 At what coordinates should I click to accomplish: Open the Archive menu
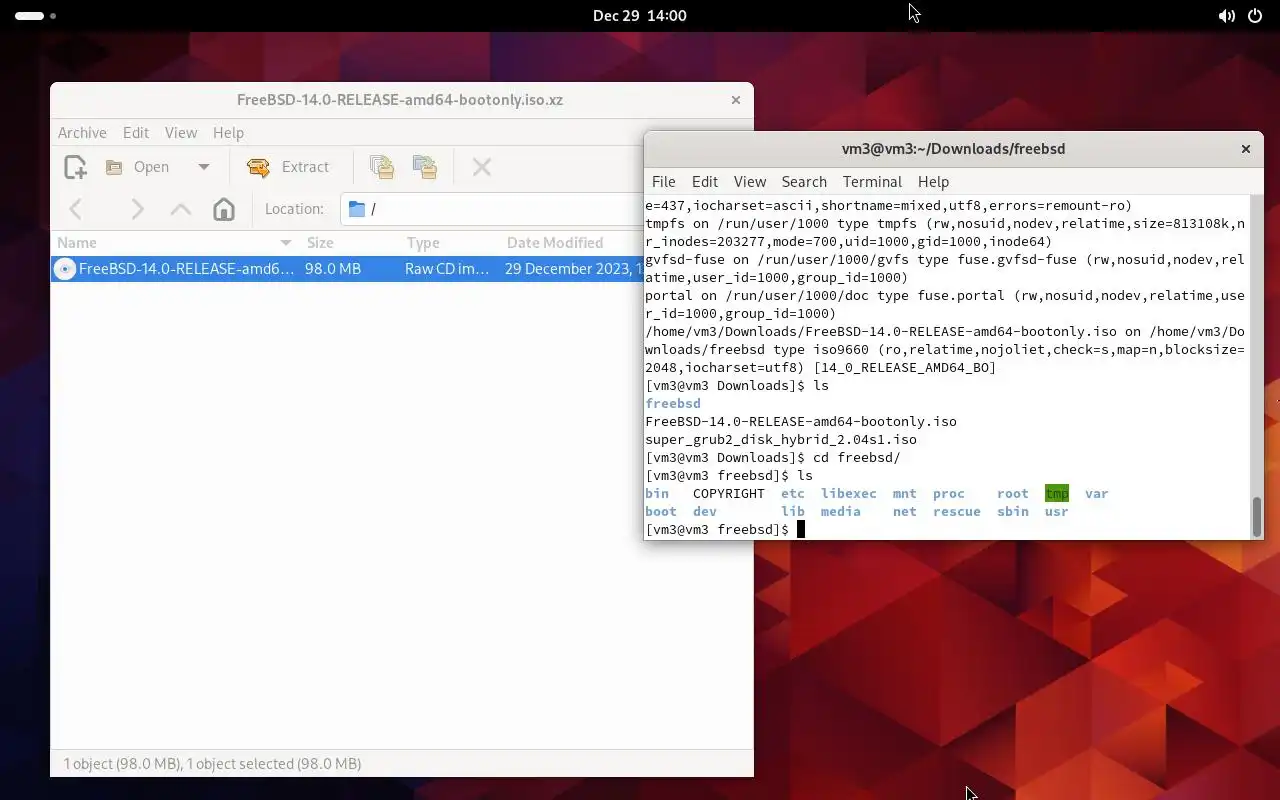tap(82, 132)
